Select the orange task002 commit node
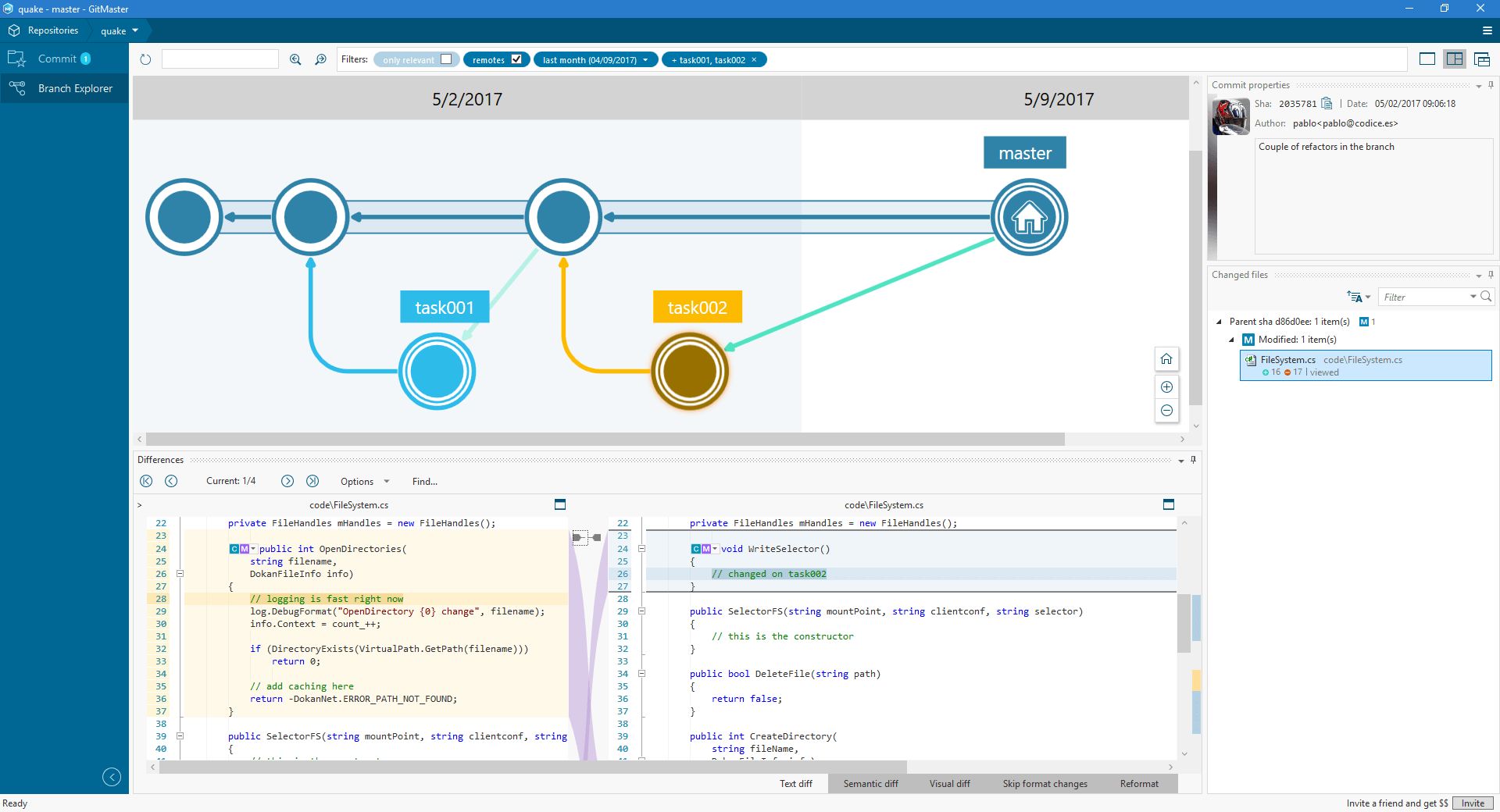This screenshot has width=1500, height=812. coord(690,372)
